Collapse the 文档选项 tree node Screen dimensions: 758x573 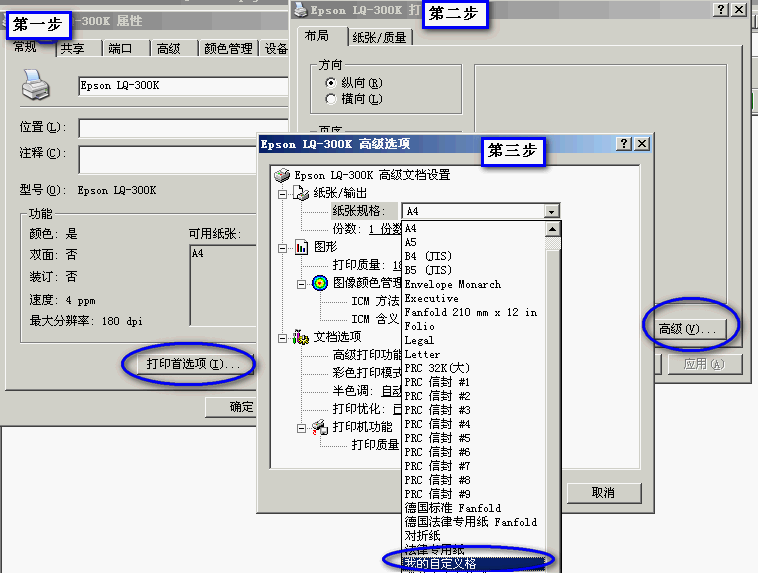click(x=282, y=338)
